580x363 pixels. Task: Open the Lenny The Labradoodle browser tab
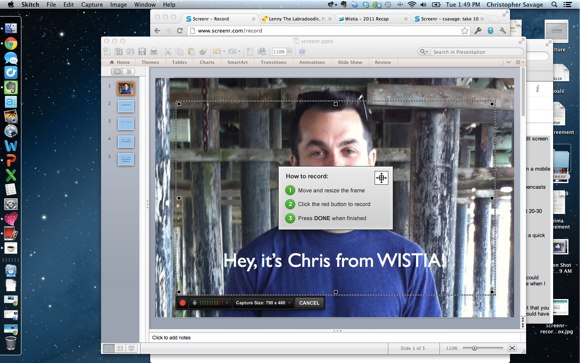coord(297,19)
